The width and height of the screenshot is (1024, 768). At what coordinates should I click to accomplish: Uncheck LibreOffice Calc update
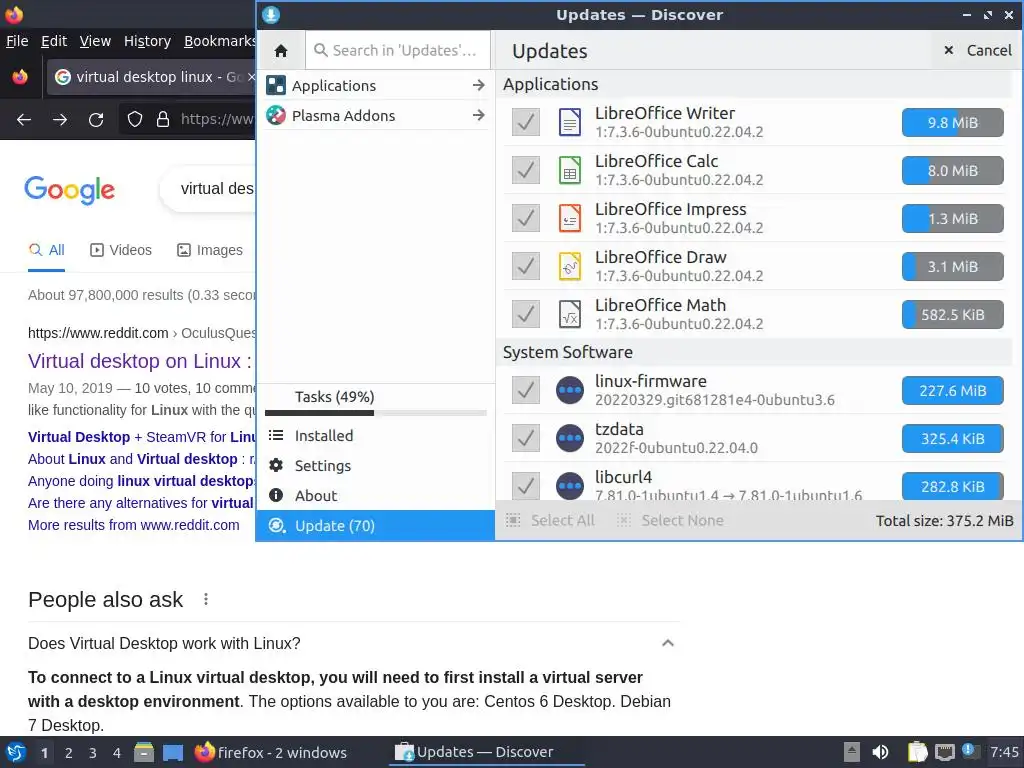pyautogui.click(x=526, y=170)
